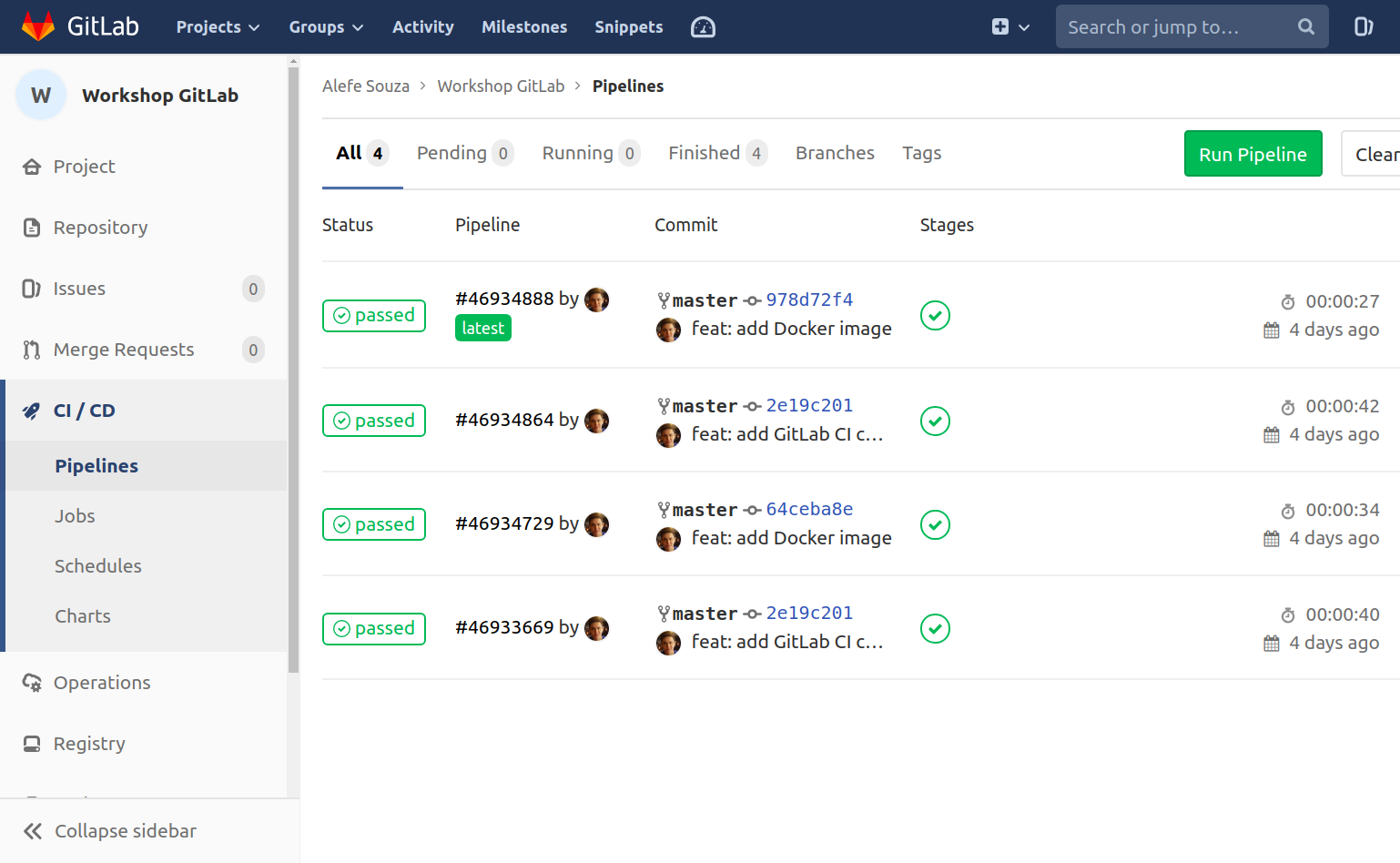This screenshot has height=863, width=1400.
Task: Open Charts under CI / CD
Action: click(83, 616)
